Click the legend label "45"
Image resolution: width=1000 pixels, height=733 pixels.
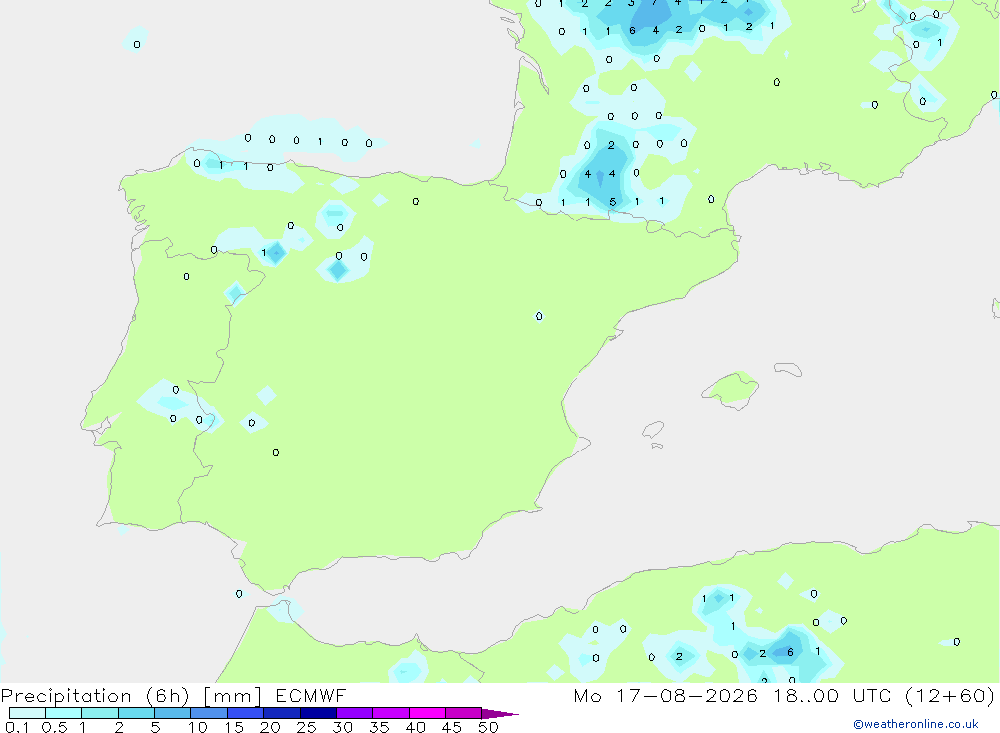pos(452,727)
